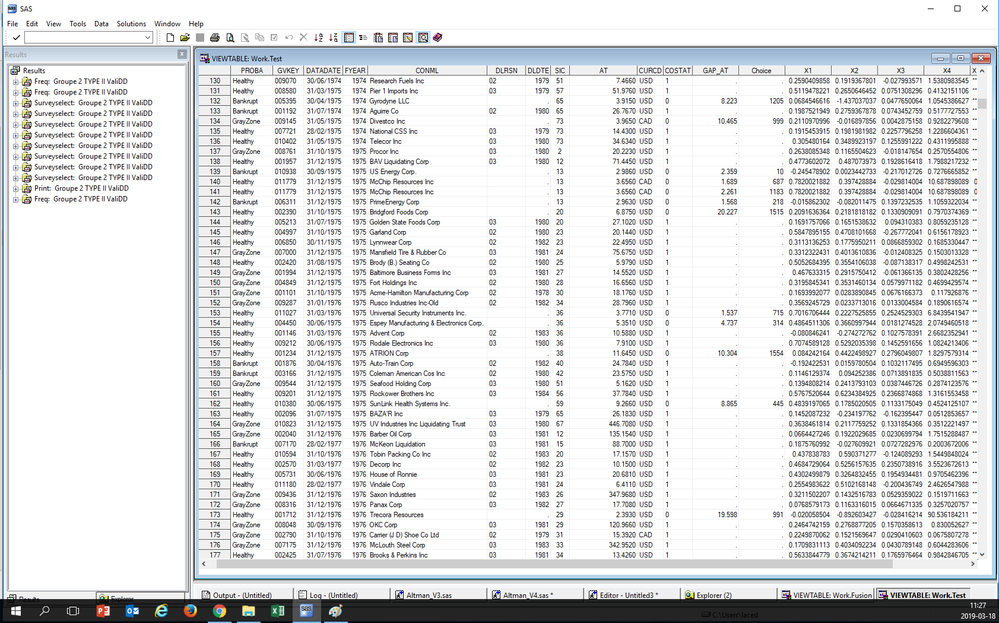Click the COSTAT column header
This screenshot has width=999, height=623.
tap(678, 71)
